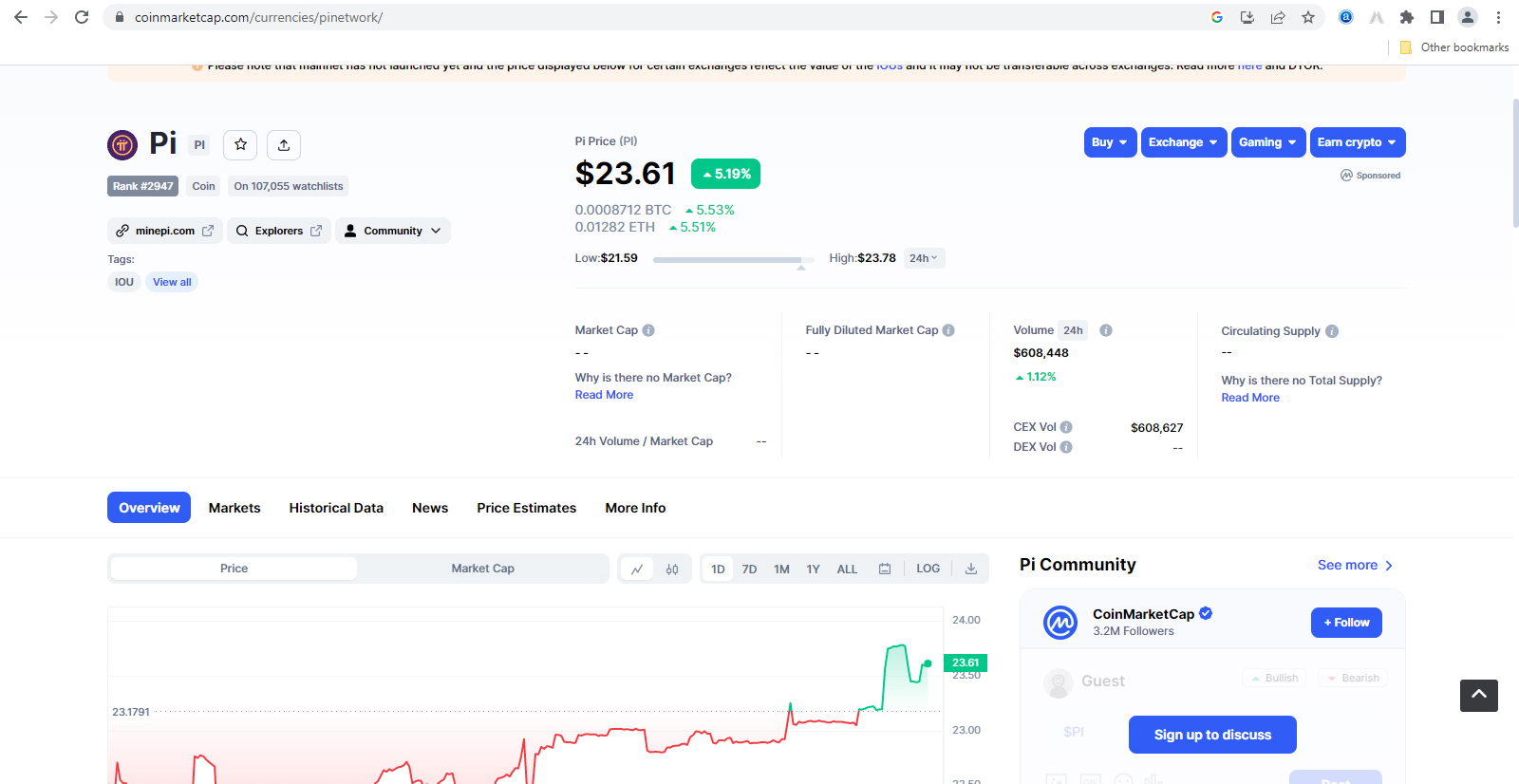The image size is (1519, 784).
Task: Open the Extensions puzzle icon
Action: pyautogui.click(x=1407, y=17)
